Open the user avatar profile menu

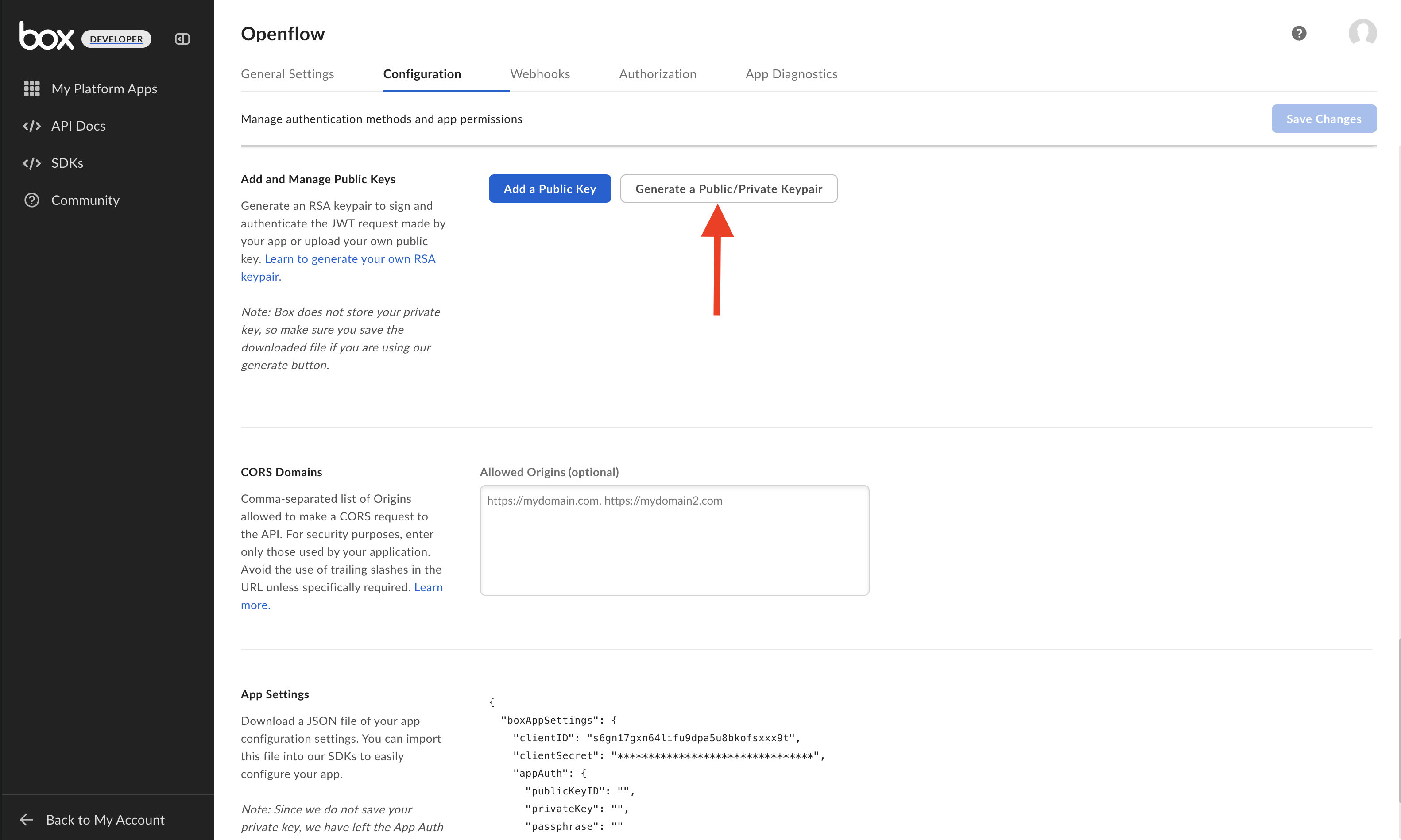click(1362, 33)
